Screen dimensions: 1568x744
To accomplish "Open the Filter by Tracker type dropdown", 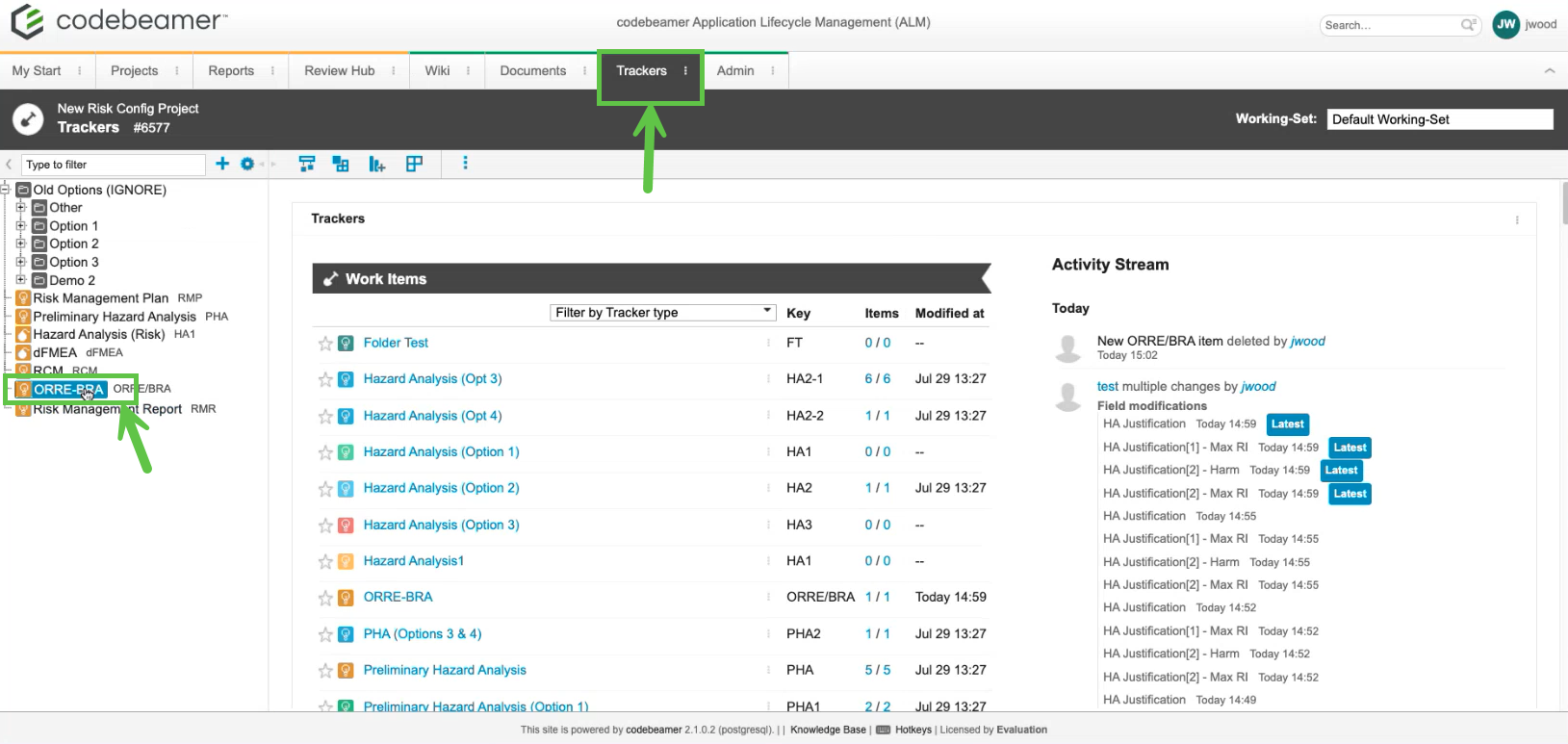I will tap(662, 313).
